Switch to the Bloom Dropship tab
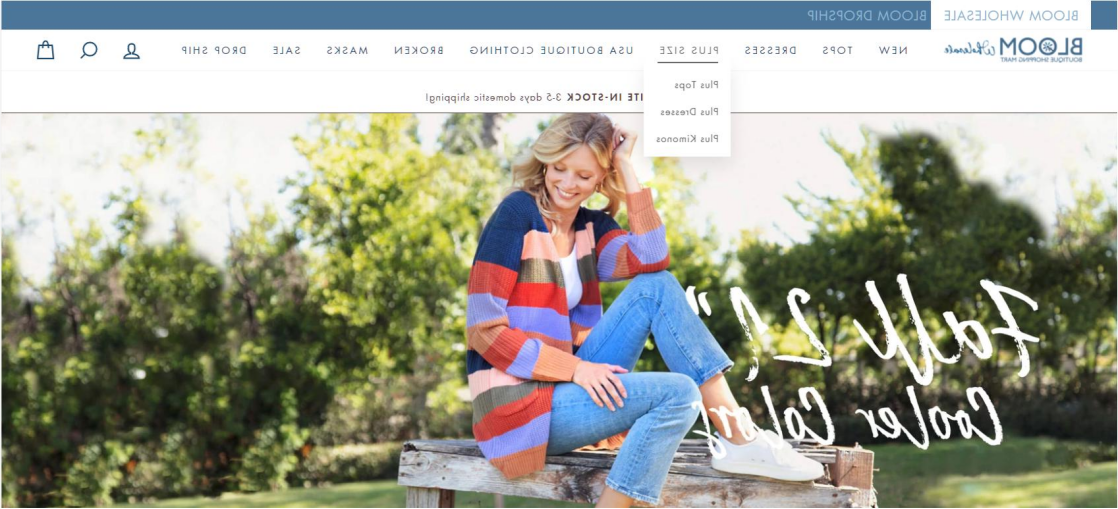 coord(867,15)
